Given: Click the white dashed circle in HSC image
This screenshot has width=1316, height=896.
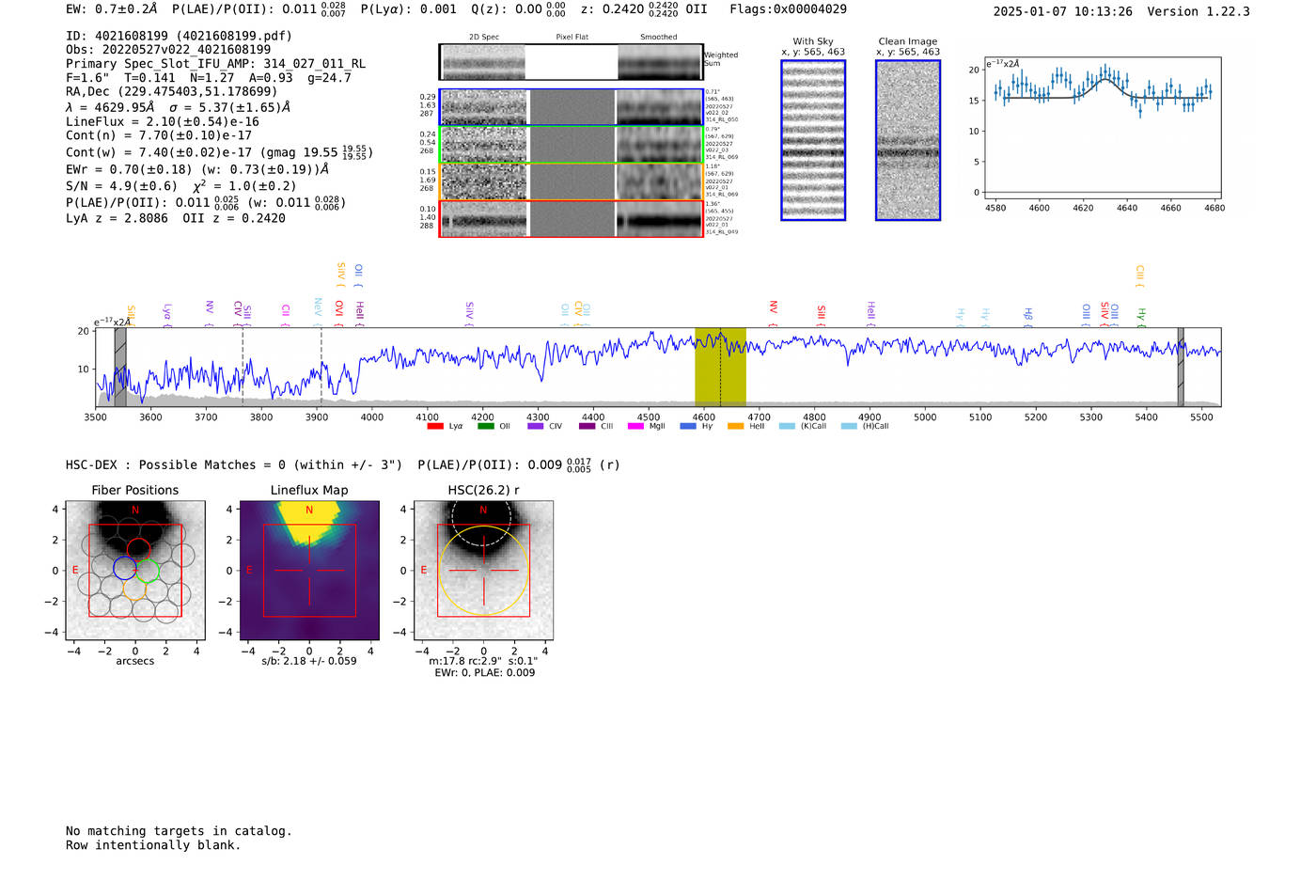Looking at the screenshot, I should tap(481, 515).
